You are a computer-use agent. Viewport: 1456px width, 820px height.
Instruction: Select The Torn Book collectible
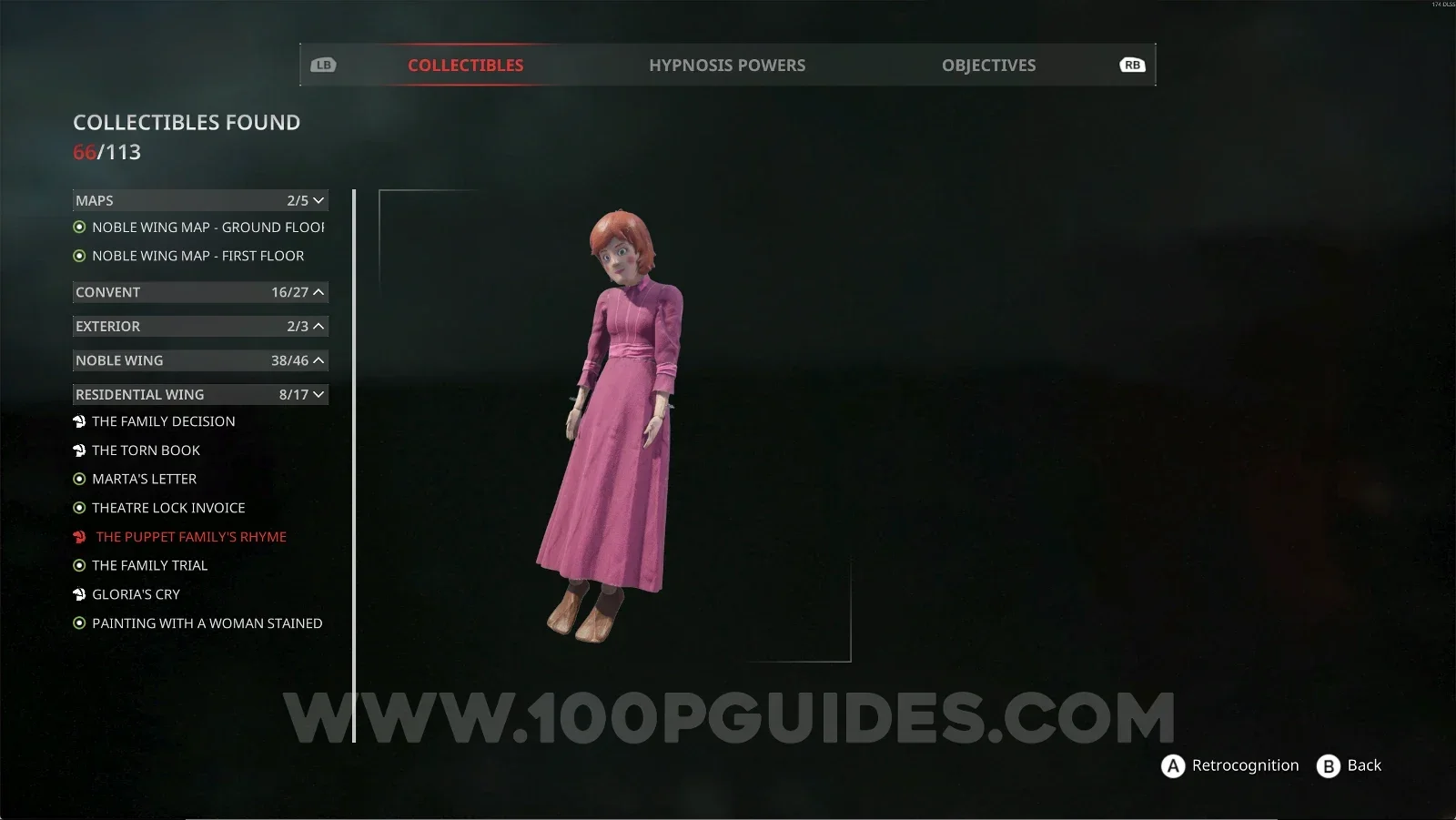(x=146, y=450)
